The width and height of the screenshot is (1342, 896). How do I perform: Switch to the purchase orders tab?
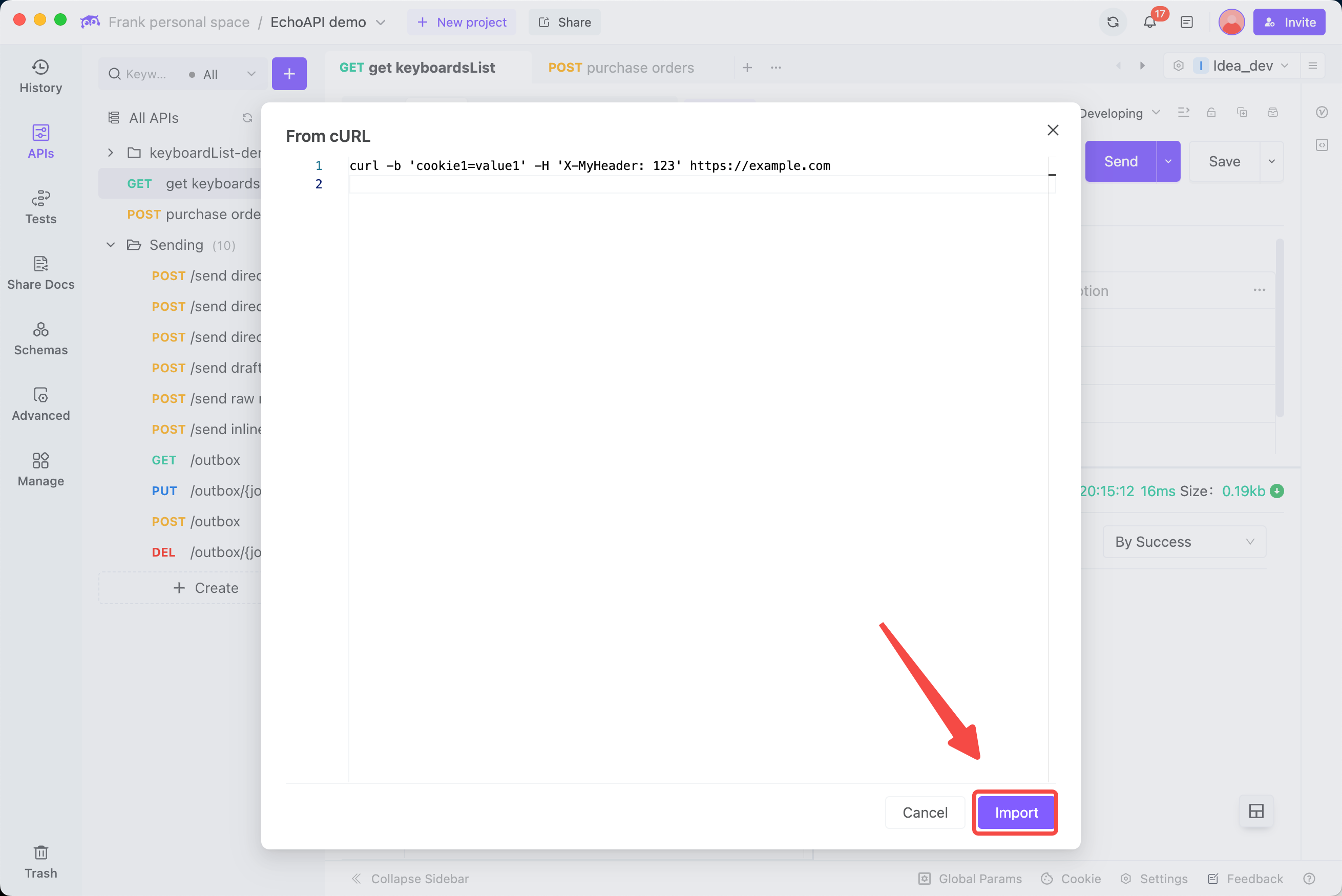(x=621, y=68)
